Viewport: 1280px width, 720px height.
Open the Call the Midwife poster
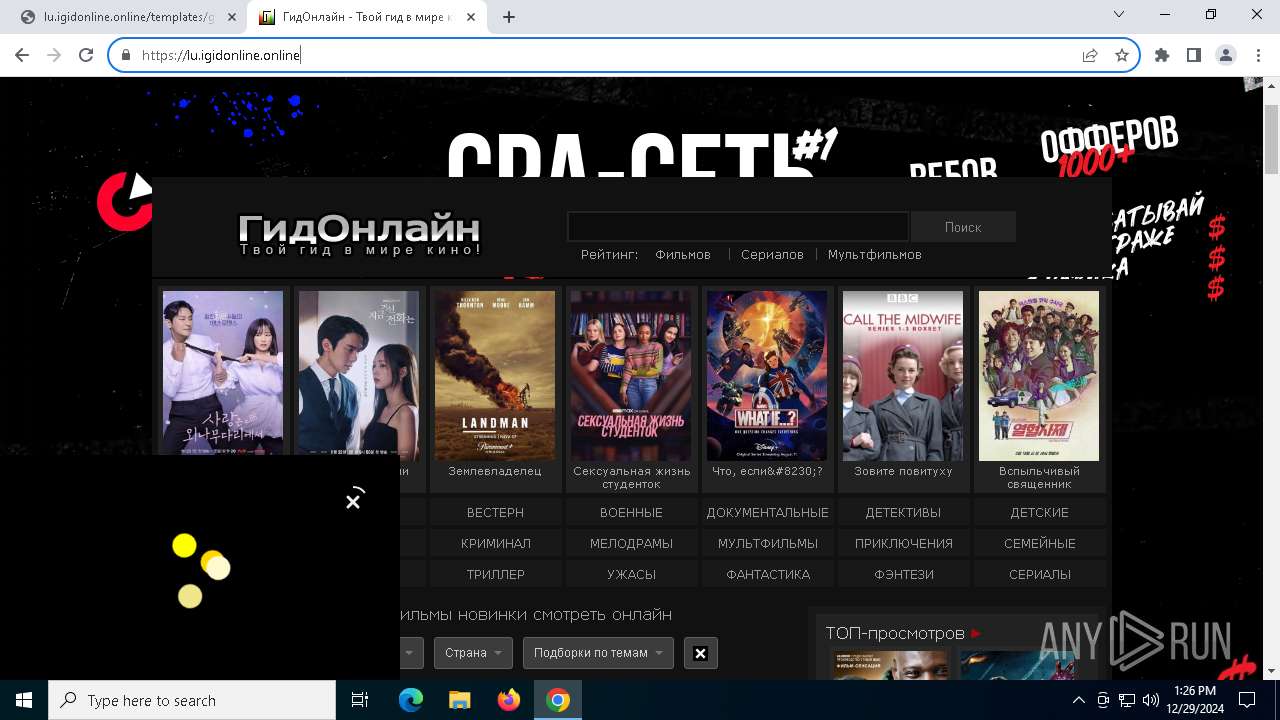click(x=903, y=376)
